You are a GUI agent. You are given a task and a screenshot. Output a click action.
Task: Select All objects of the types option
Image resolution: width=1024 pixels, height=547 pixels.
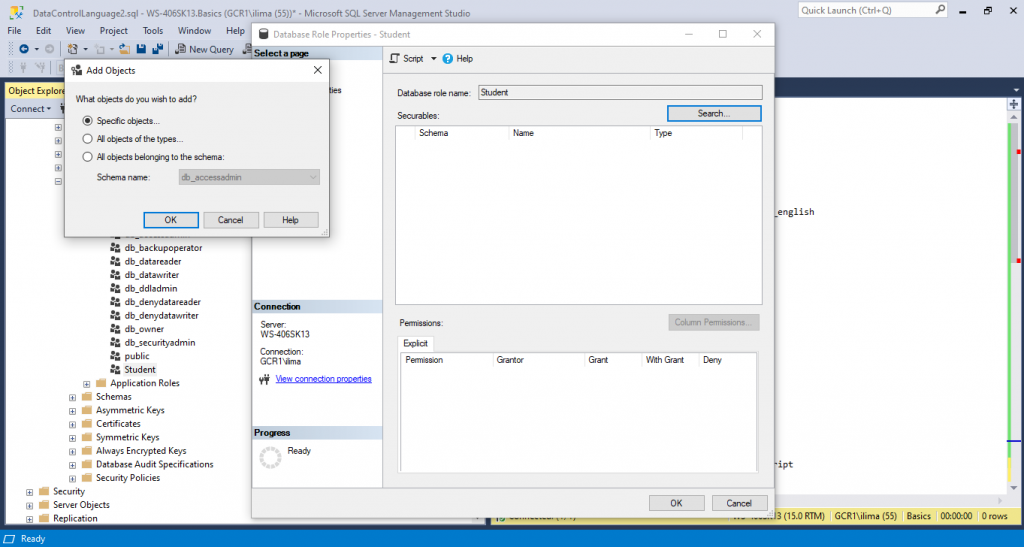click(x=88, y=138)
